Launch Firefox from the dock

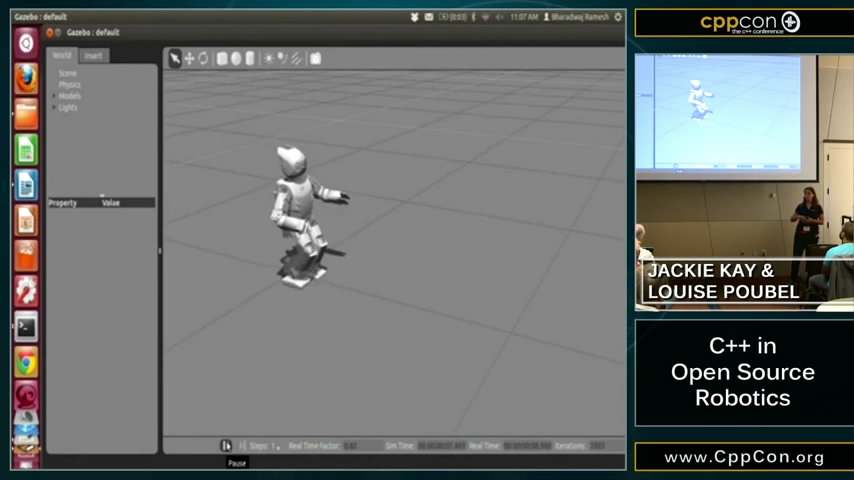point(26,78)
